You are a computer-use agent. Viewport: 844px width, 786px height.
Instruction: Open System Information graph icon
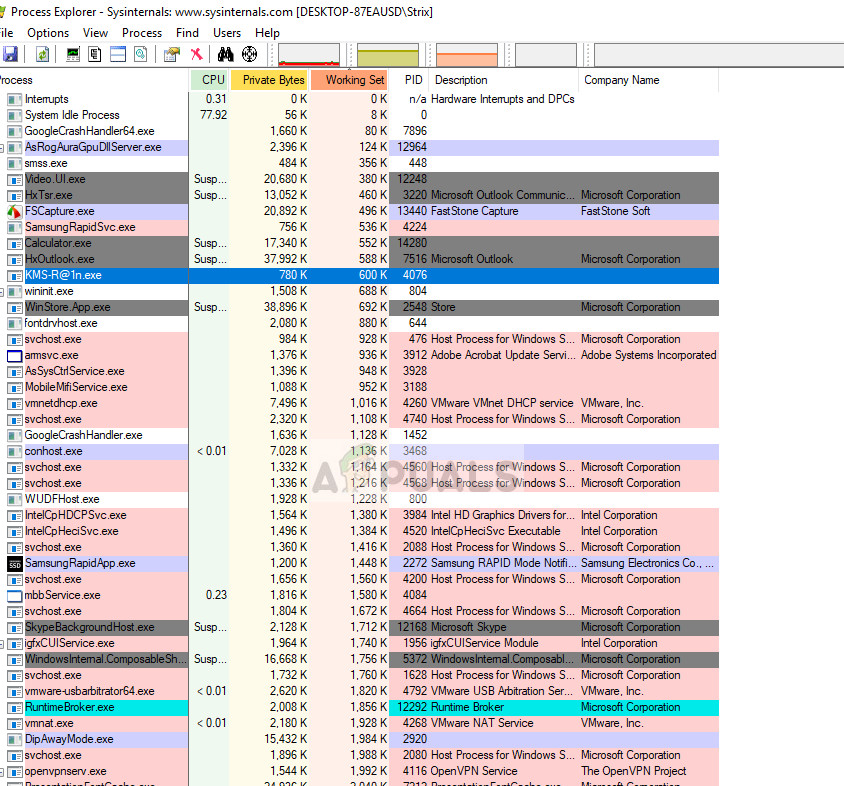point(71,54)
